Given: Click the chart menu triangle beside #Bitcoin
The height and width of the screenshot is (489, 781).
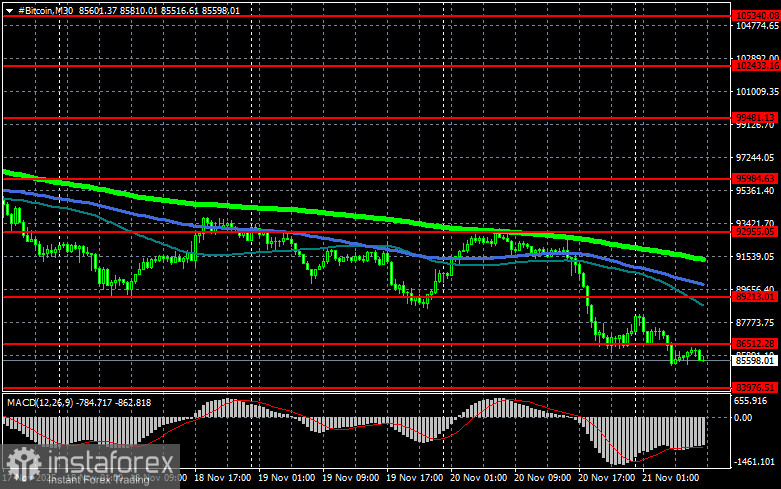Looking at the screenshot, I should [6, 9].
